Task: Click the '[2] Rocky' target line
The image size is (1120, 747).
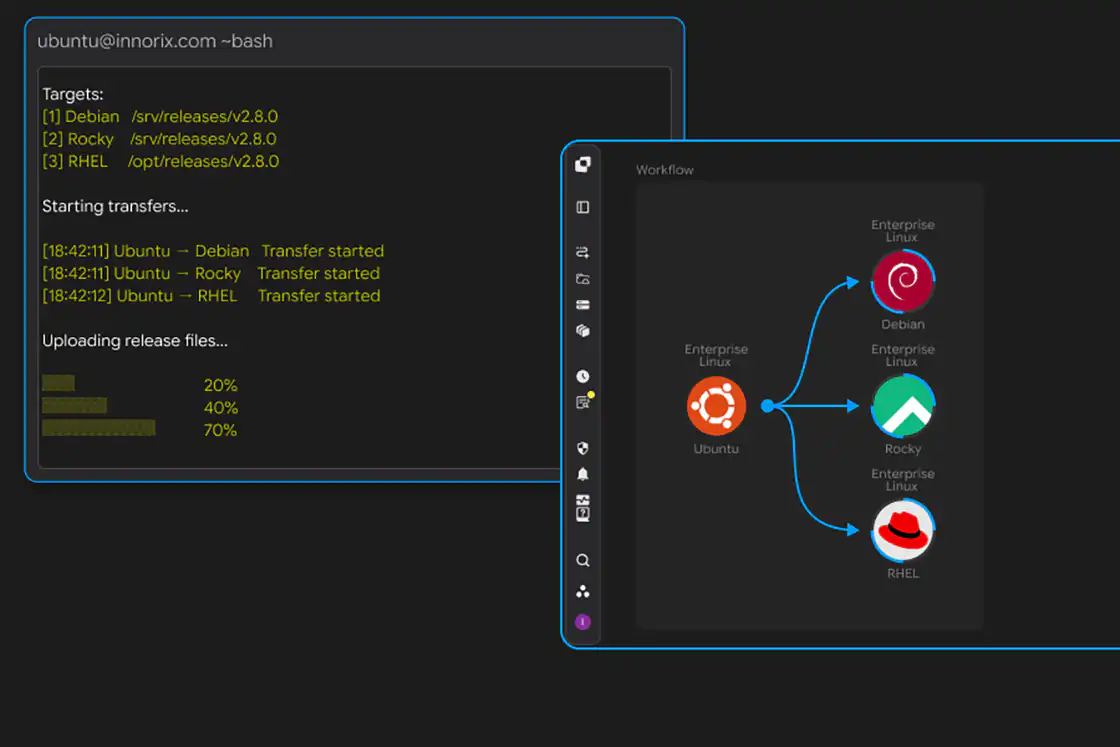Action: (159, 139)
